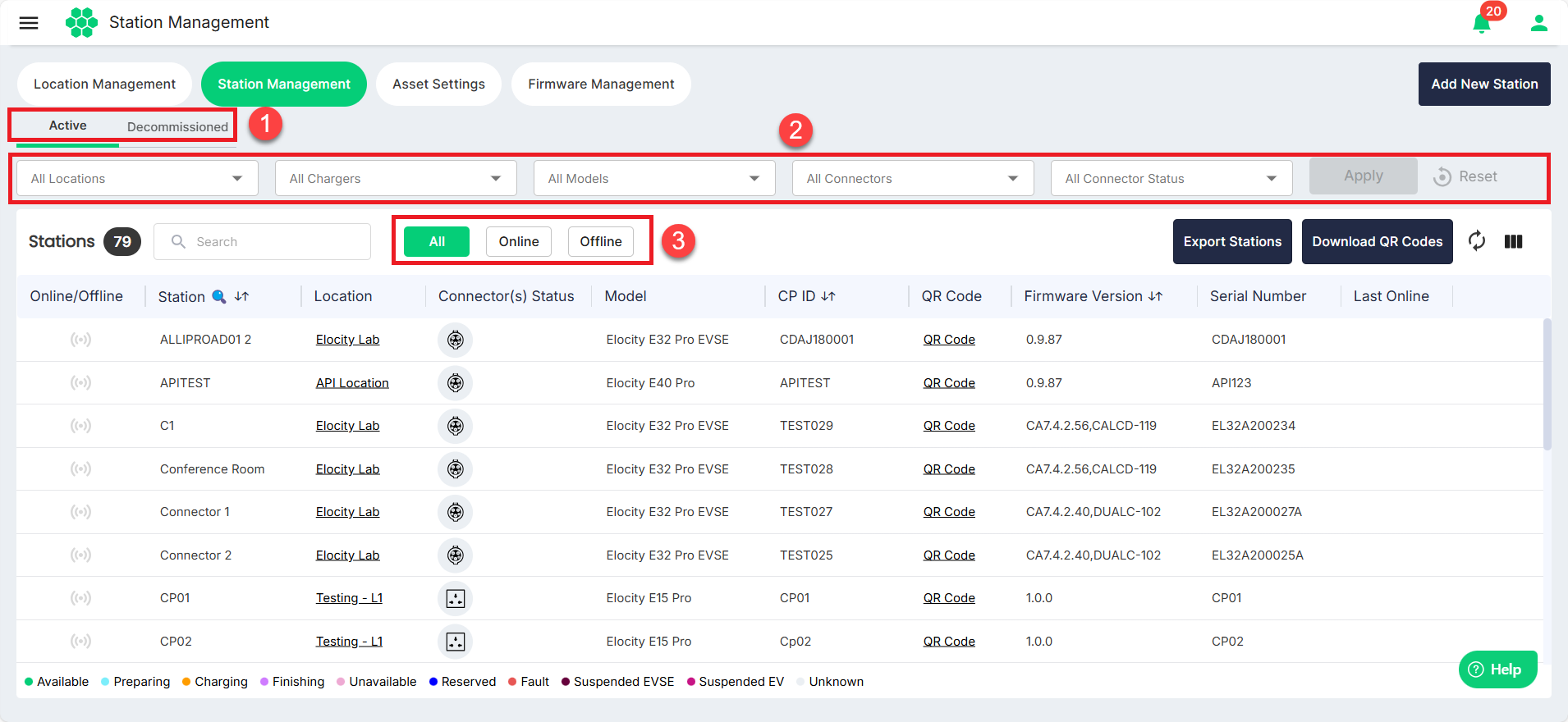This screenshot has width=1568, height=722.
Task: Click the green Available legend dot
Action: (29, 682)
